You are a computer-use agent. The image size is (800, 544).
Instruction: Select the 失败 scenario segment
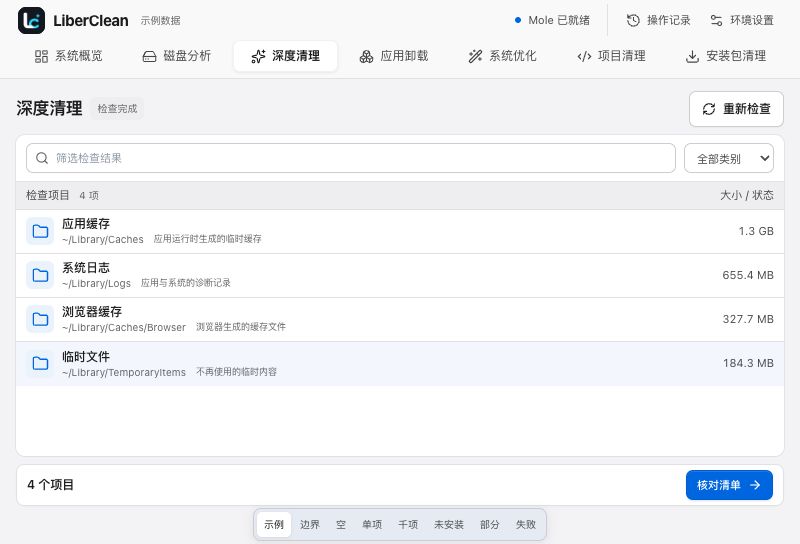526,525
